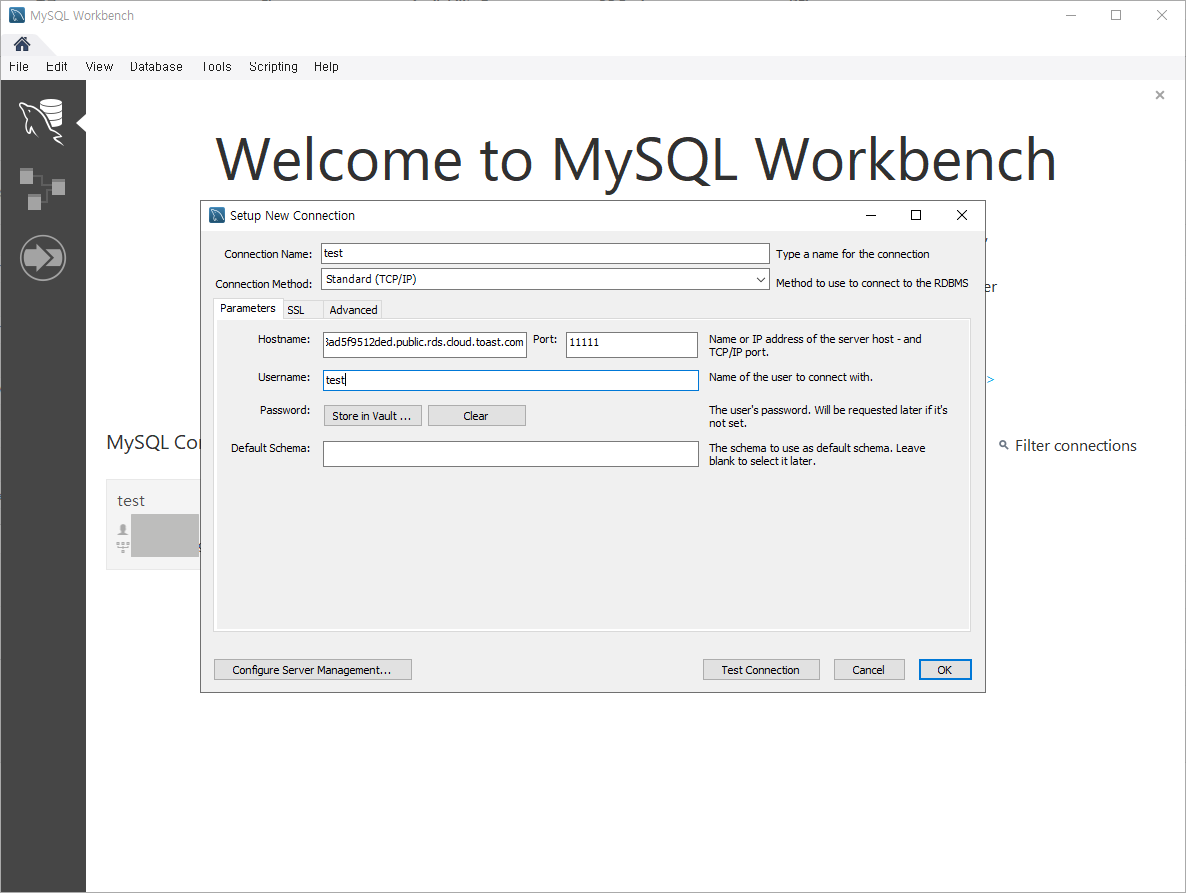The height and width of the screenshot is (893, 1186).
Task: Click the Filter connections search icon
Action: [1004, 445]
